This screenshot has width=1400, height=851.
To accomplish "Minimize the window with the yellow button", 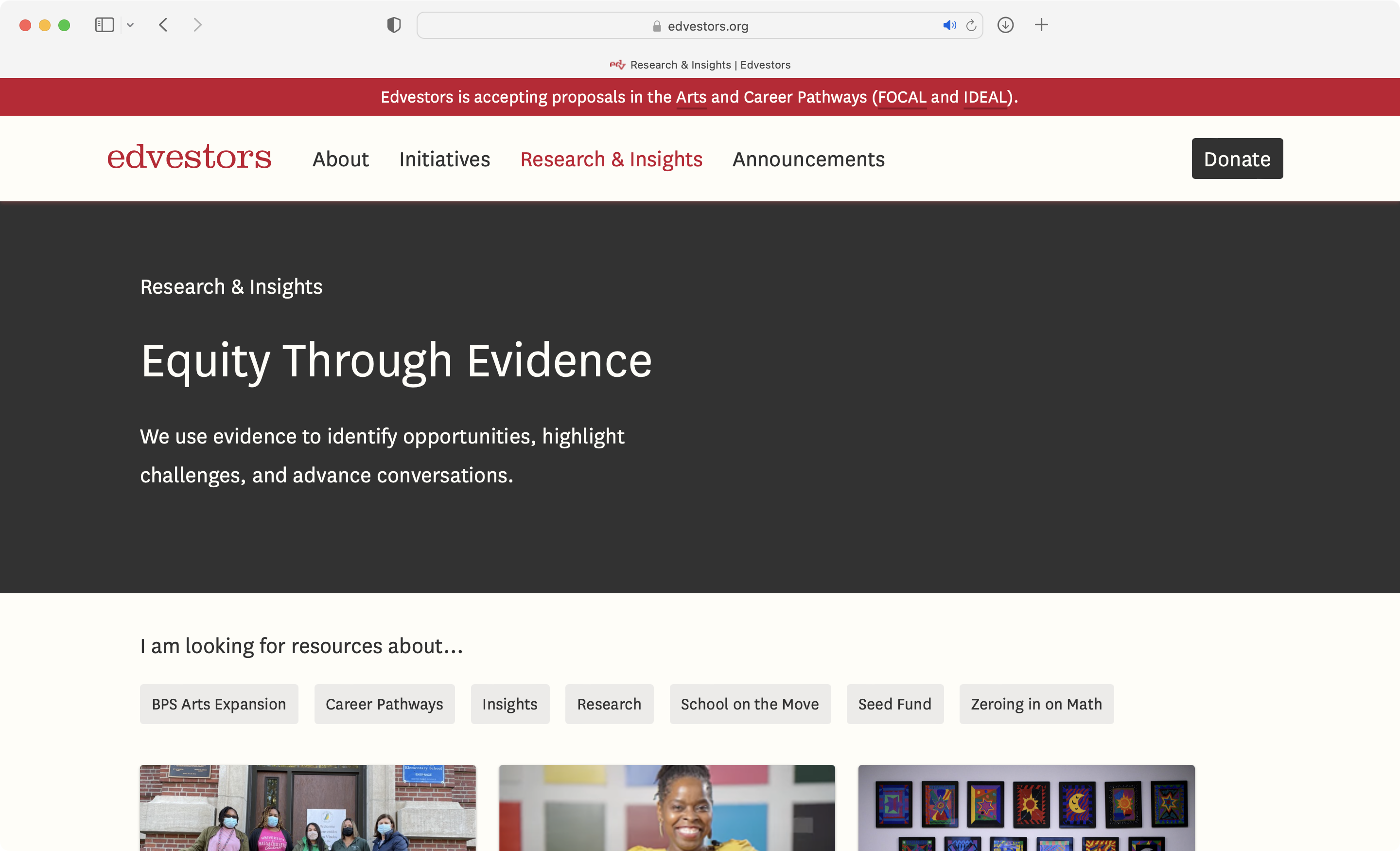I will tap(44, 25).
